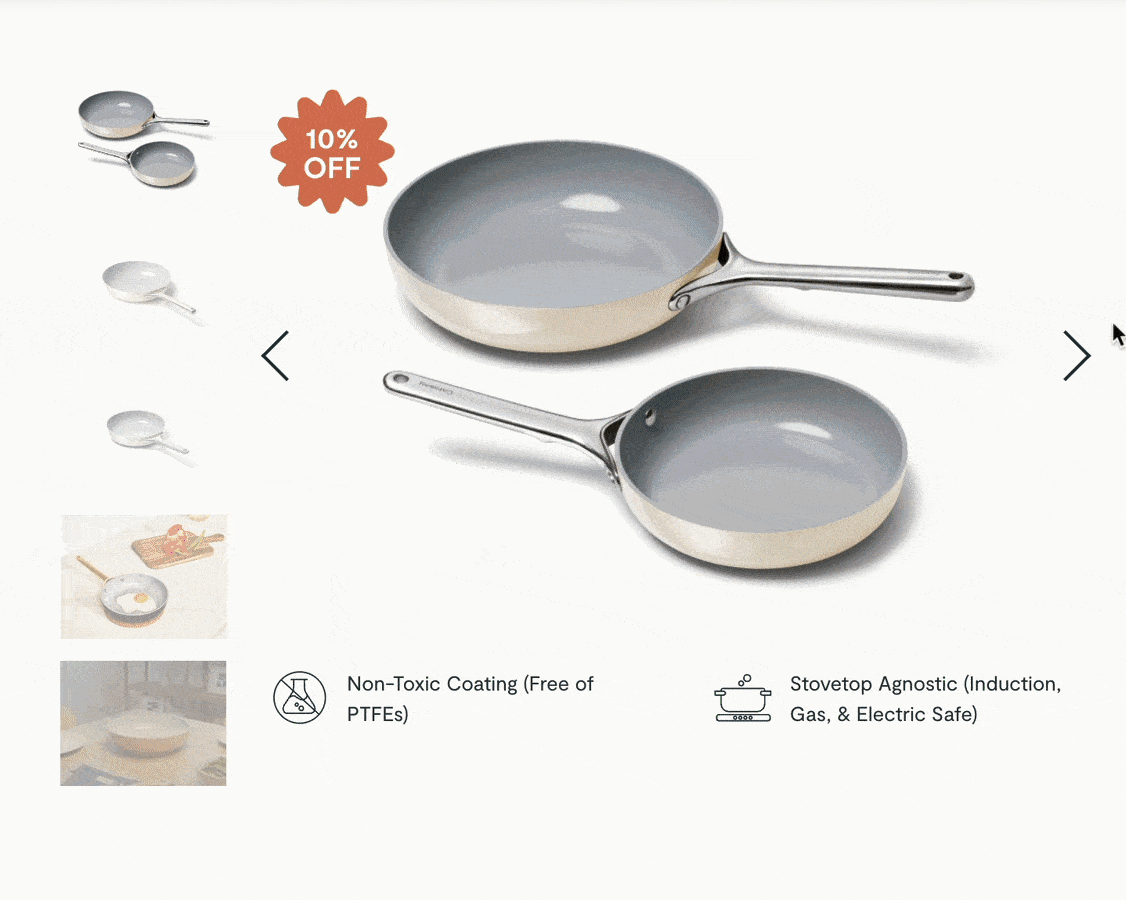1126x900 pixels.
Task: Show the fried egg lifestyle thumbnail
Action: (x=144, y=576)
